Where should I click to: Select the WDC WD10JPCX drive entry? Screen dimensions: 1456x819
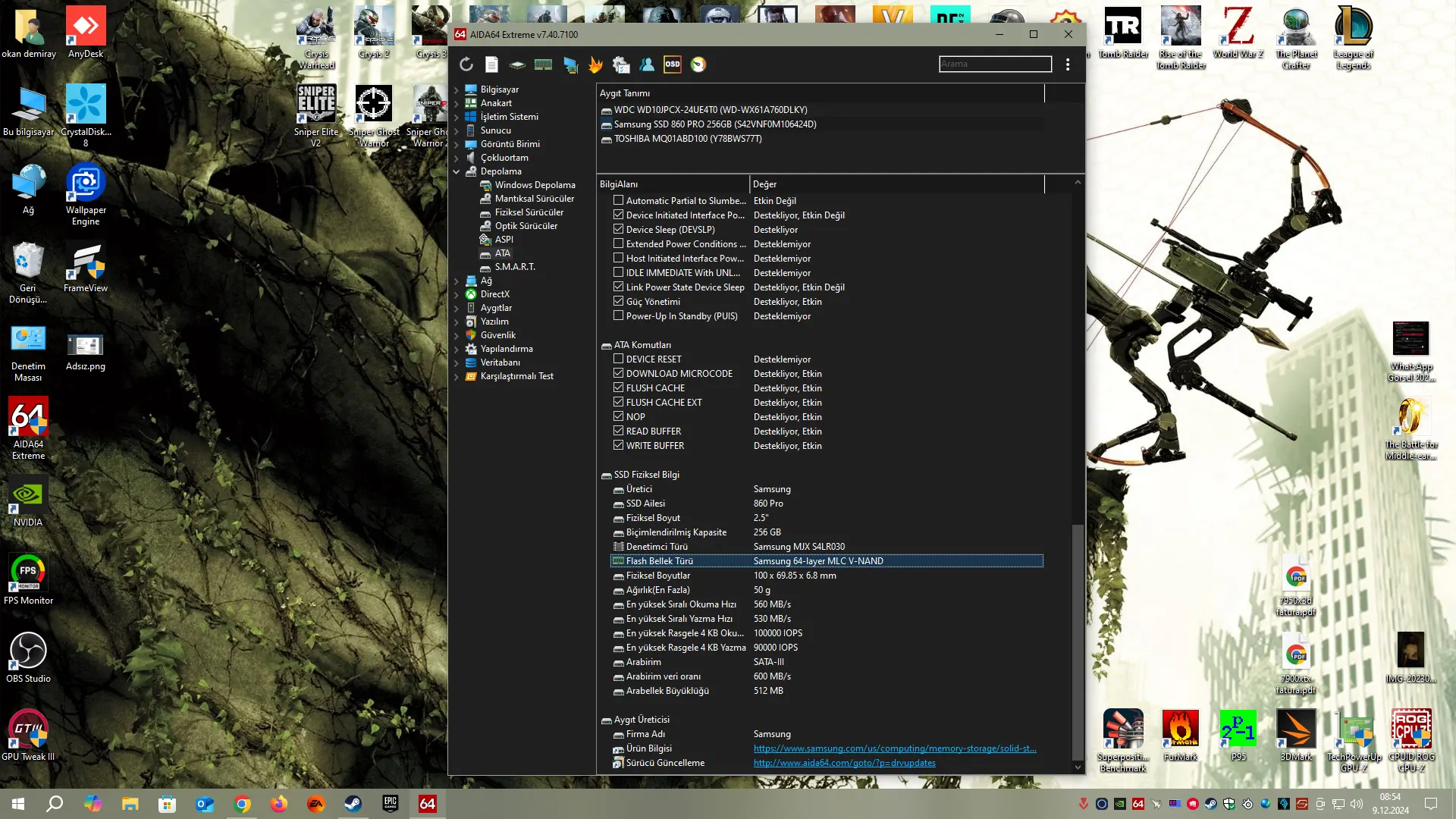tap(711, 110)
